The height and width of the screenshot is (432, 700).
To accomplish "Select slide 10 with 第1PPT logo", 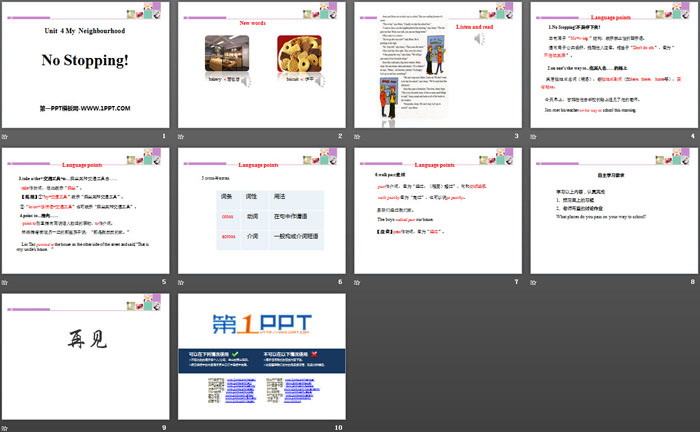I will click(262, 357).
